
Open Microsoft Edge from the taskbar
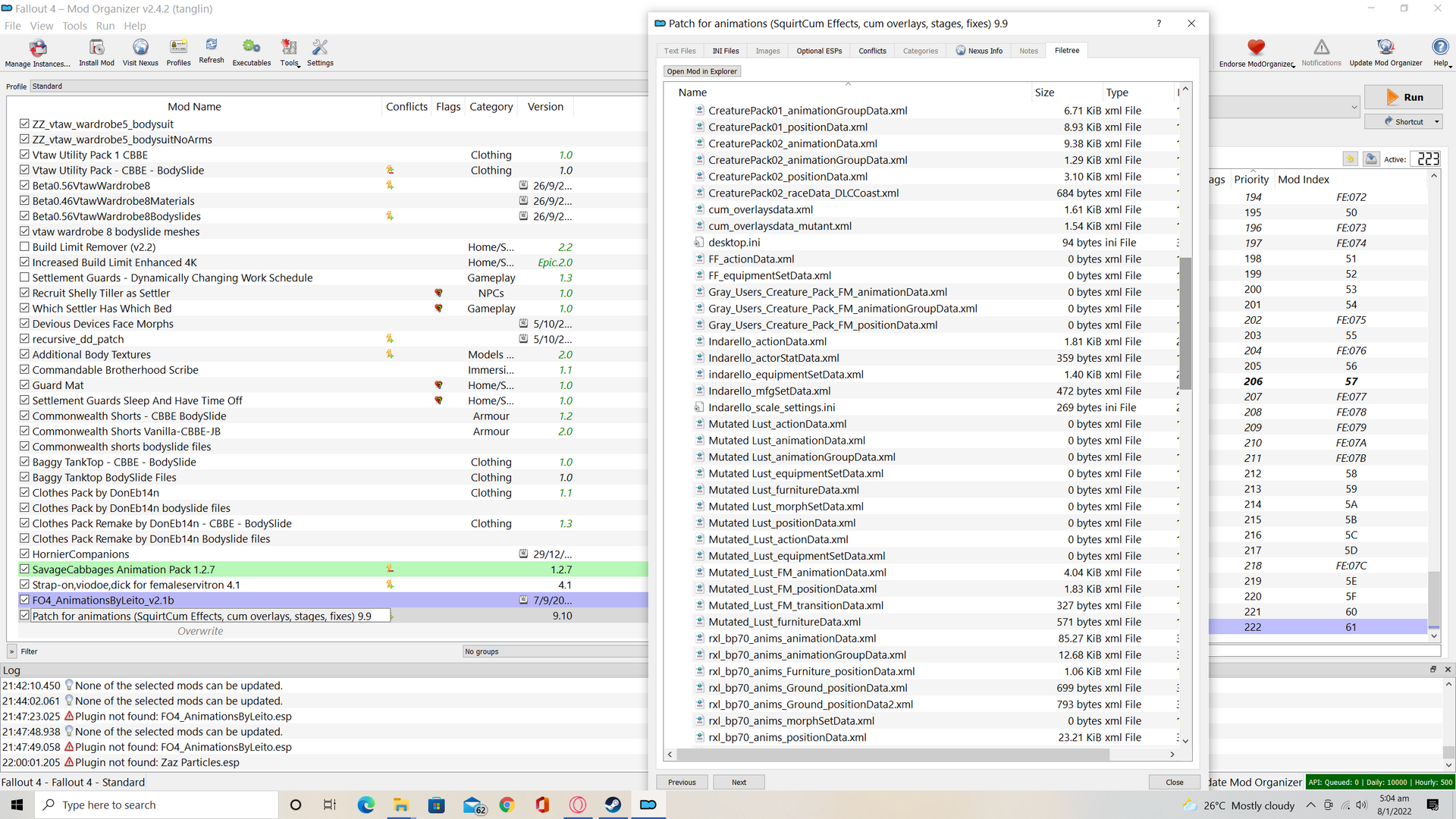coord(366,805)
